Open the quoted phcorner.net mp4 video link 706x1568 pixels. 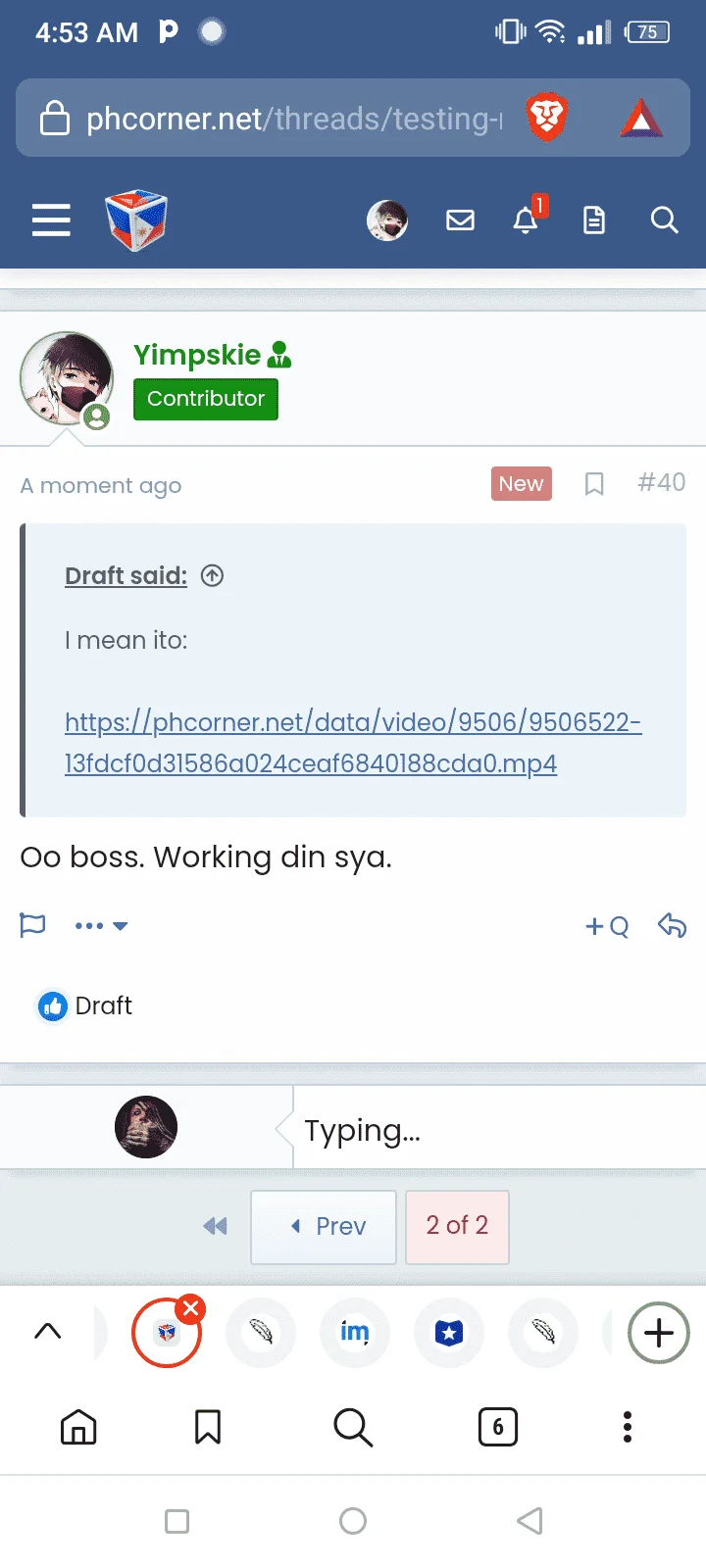pyautogui.click(x=353, y=743)
